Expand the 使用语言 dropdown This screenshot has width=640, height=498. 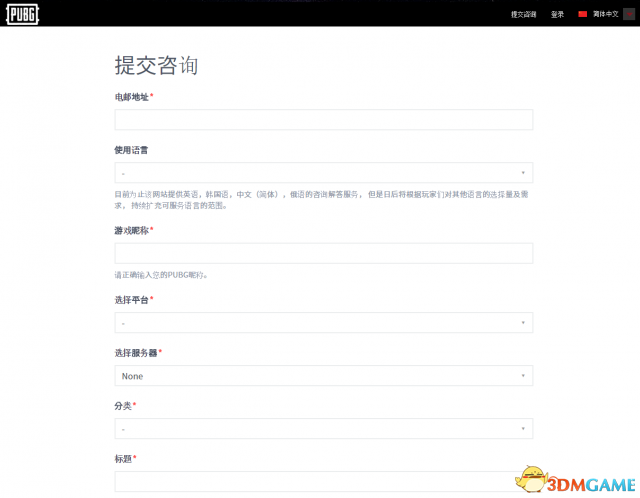pos(323,173)
